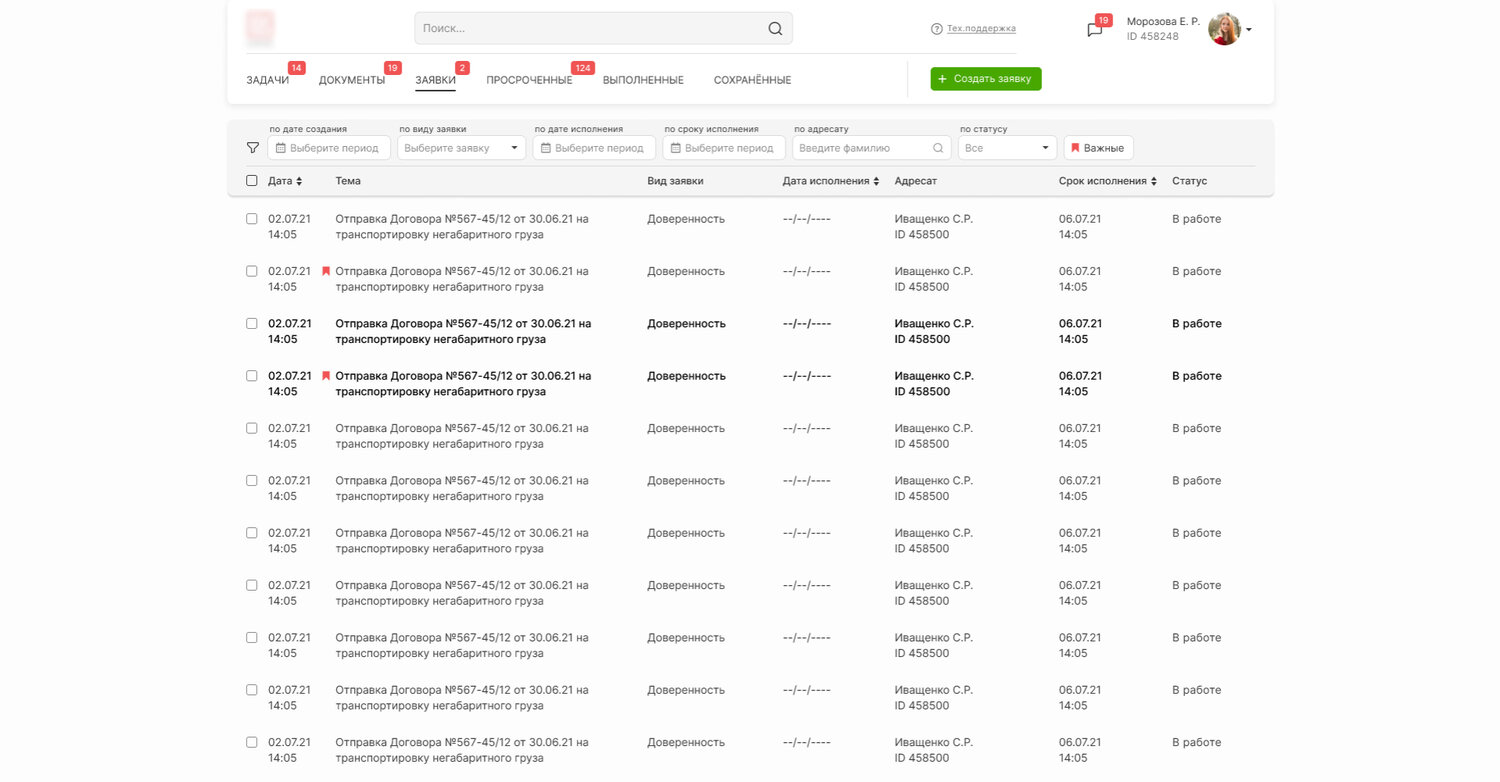Click the funnel filter icon
This screenshot has height=782, width=1500.
pyautogui.click(x=253, y=148)
